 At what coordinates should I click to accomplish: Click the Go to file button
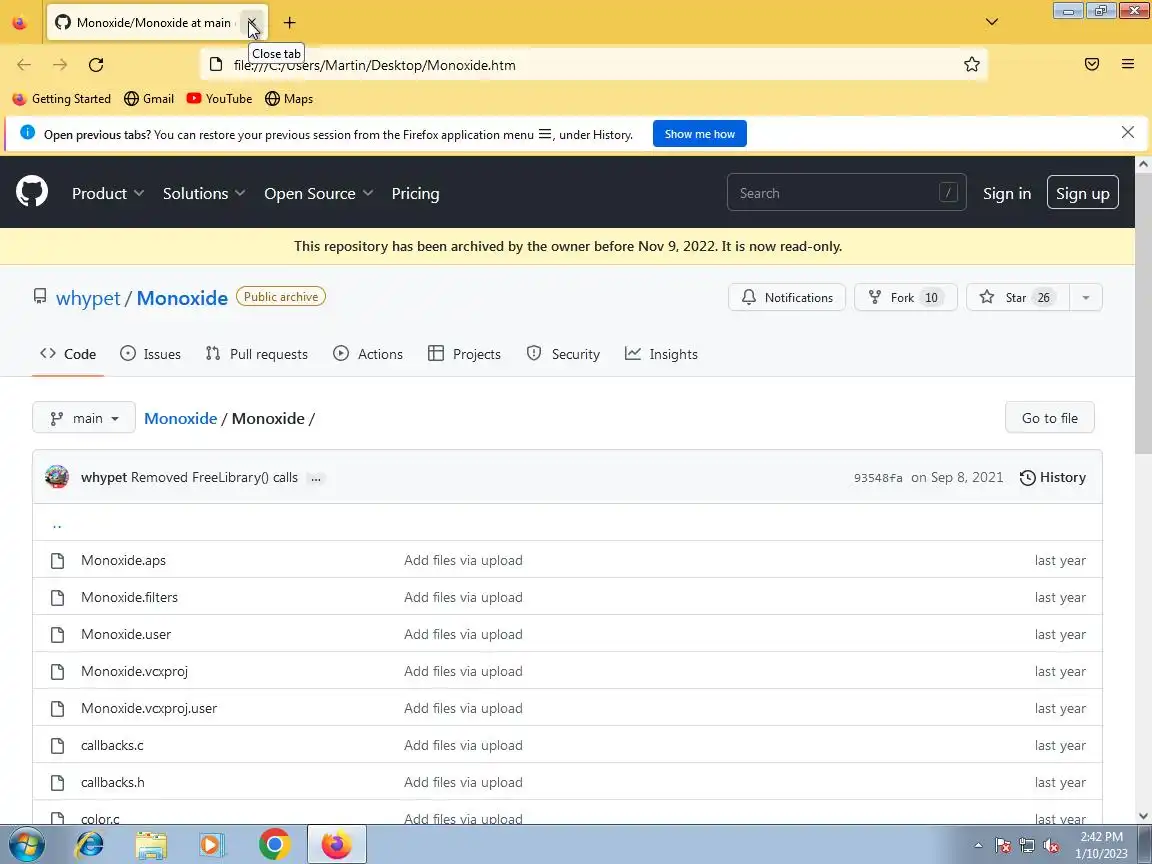coord(1049,418)
